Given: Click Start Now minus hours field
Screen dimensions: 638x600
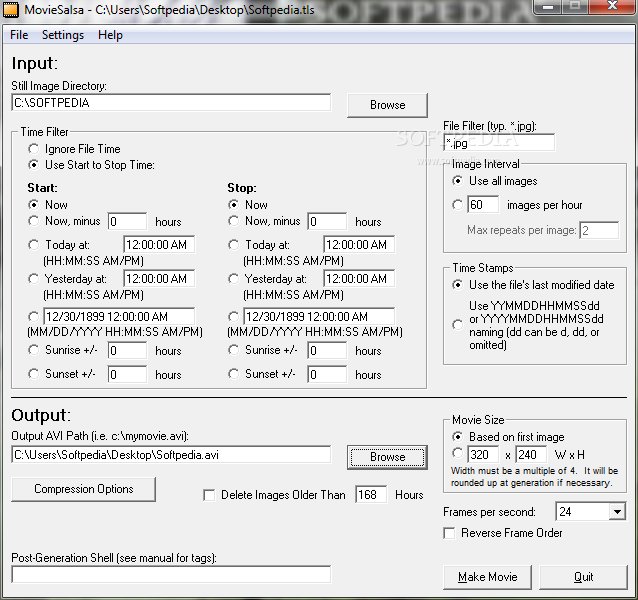Looking at the screenshot, I should click(x=127, y=221).
